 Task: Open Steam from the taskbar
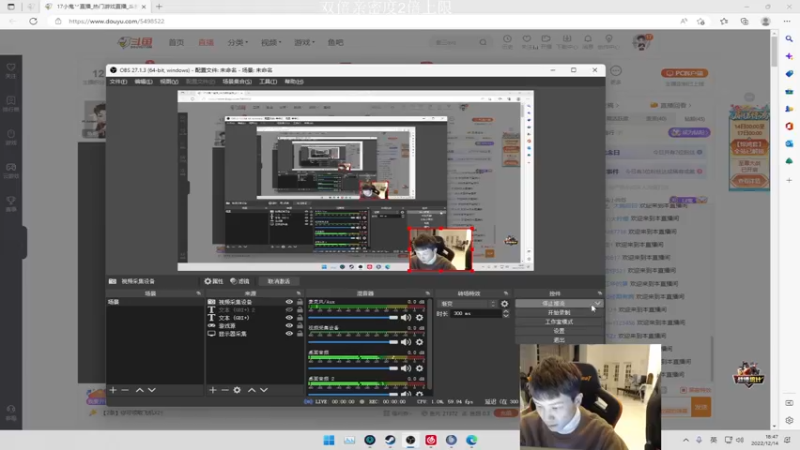point(390,440)
